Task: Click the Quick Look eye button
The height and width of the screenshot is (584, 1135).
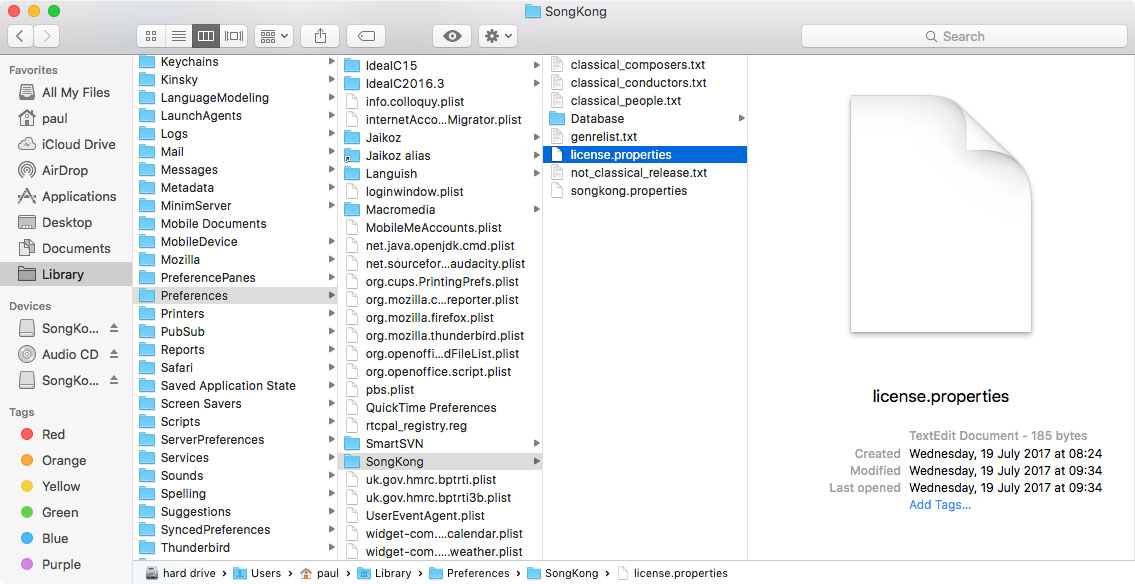Action: click(x=452, y=36)
